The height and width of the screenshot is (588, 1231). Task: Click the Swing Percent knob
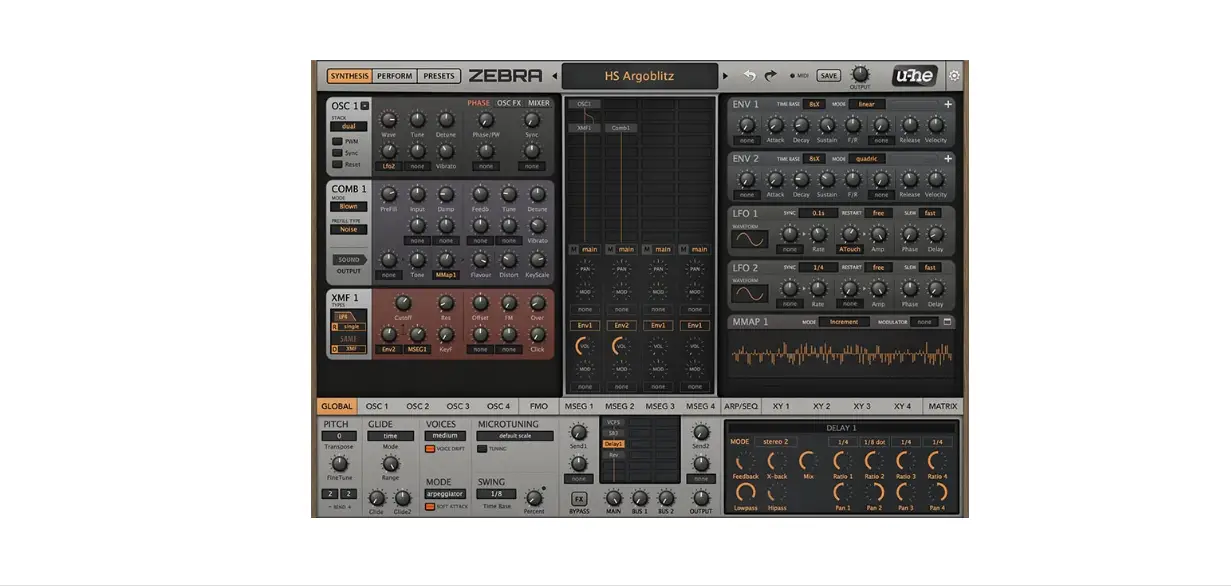coord(534,498)
